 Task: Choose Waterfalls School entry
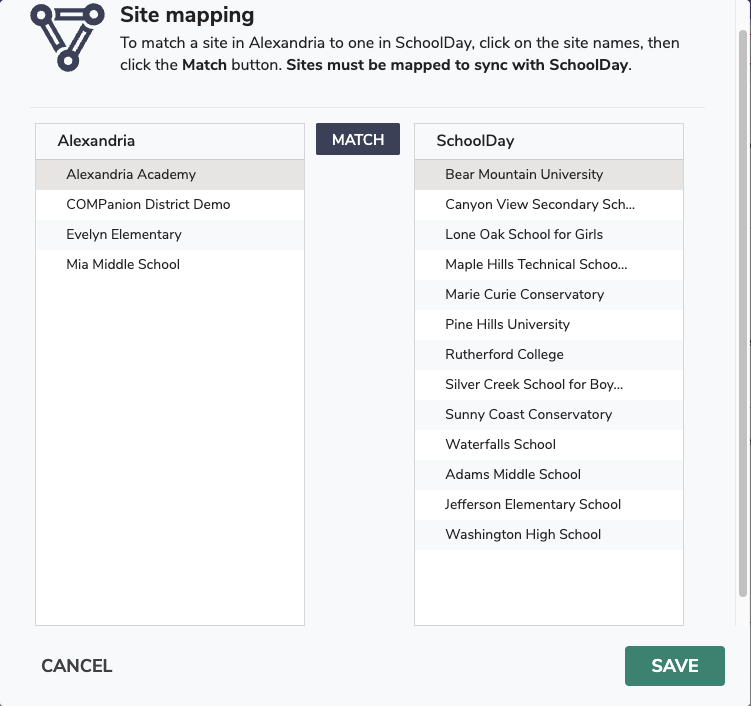click(549, 444)
